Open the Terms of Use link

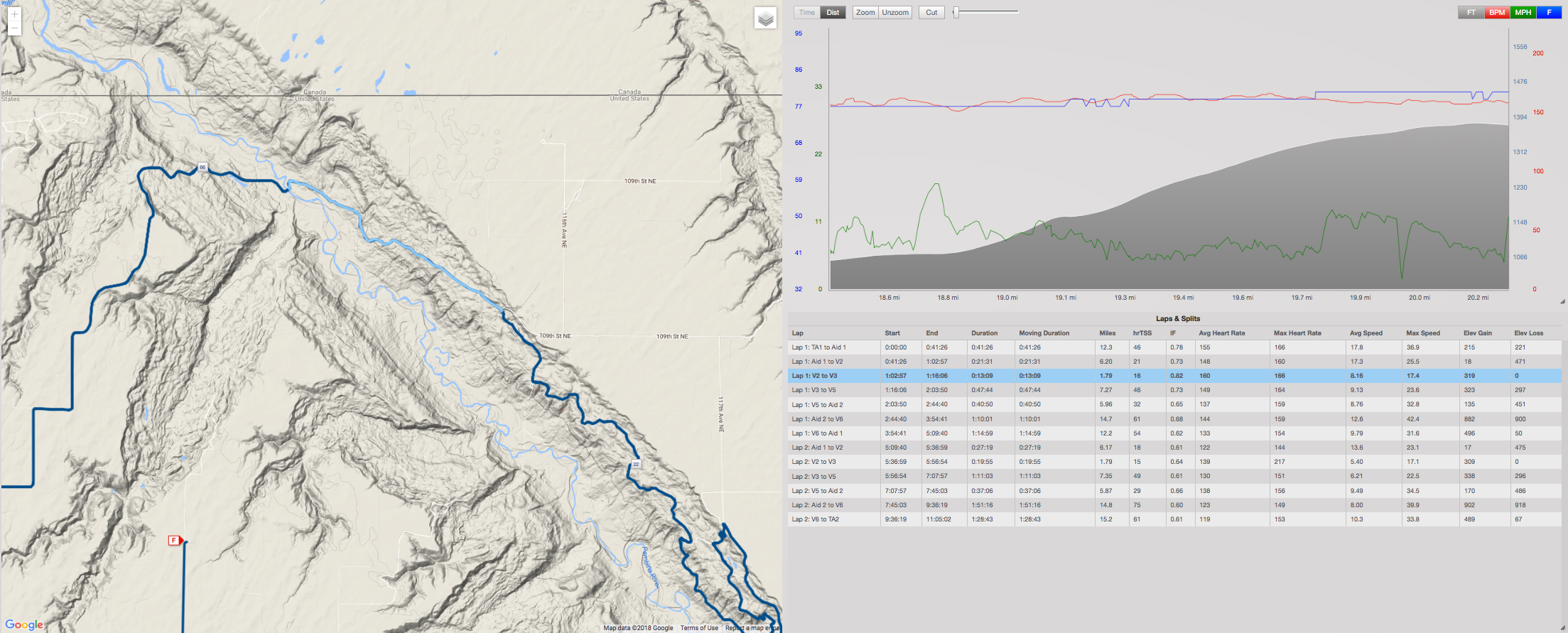pyautogui.click(x=699, y=628)
